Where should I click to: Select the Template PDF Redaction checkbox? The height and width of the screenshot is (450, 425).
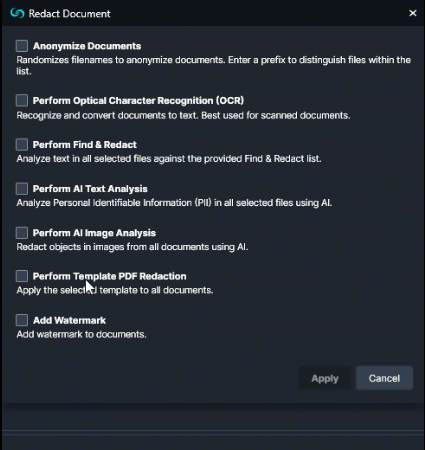(22, 276)
